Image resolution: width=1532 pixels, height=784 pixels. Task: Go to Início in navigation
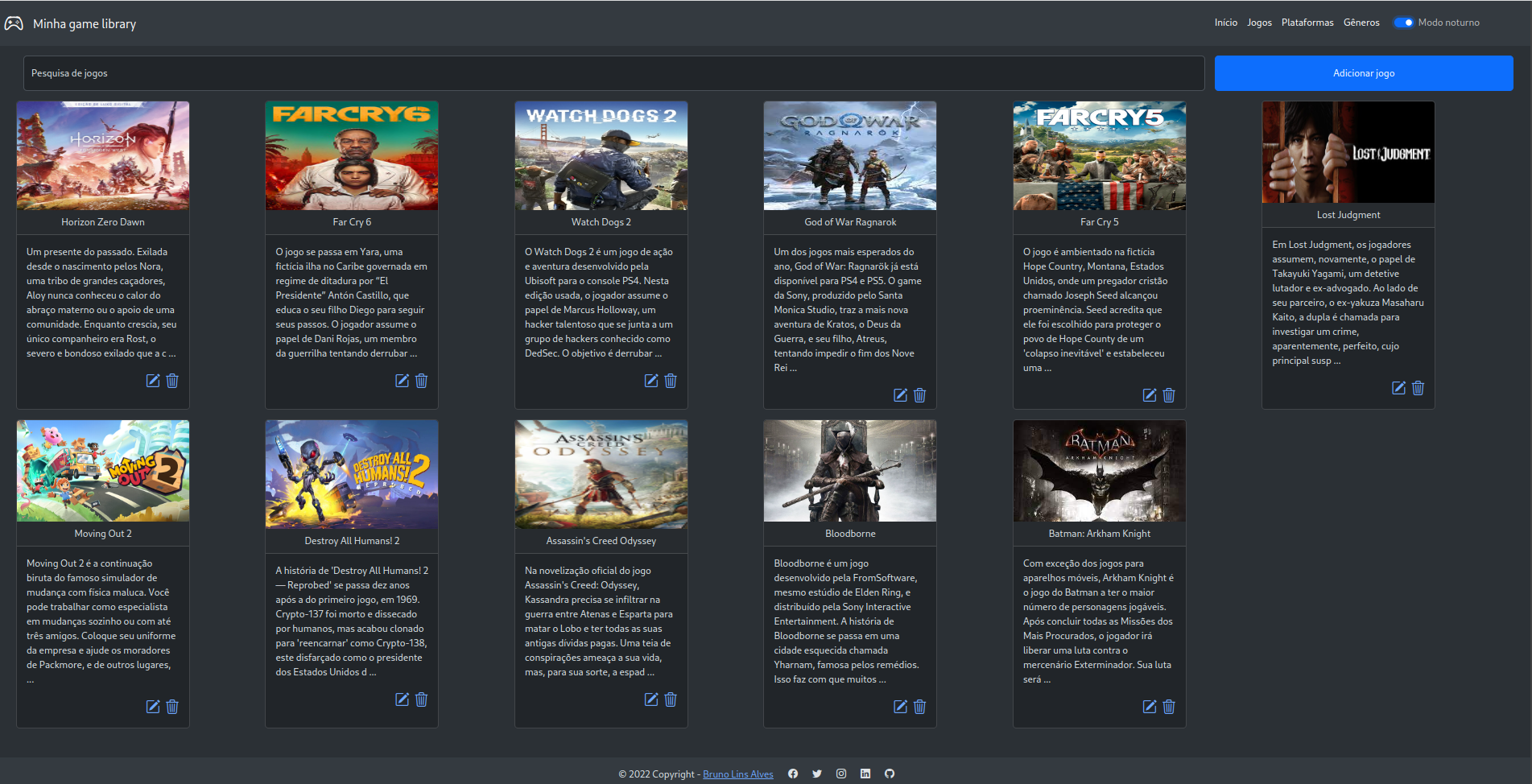[x=1226, y=23]
